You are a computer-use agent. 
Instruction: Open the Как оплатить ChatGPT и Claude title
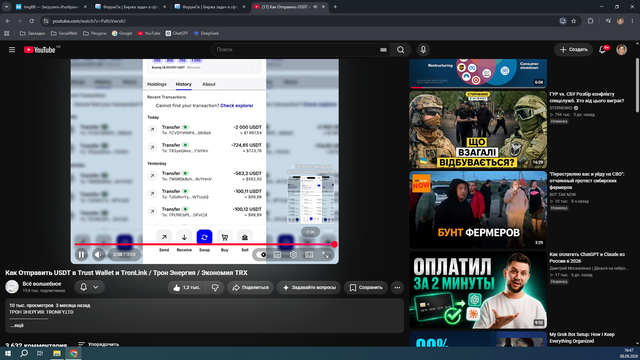(x=587, y=257)
